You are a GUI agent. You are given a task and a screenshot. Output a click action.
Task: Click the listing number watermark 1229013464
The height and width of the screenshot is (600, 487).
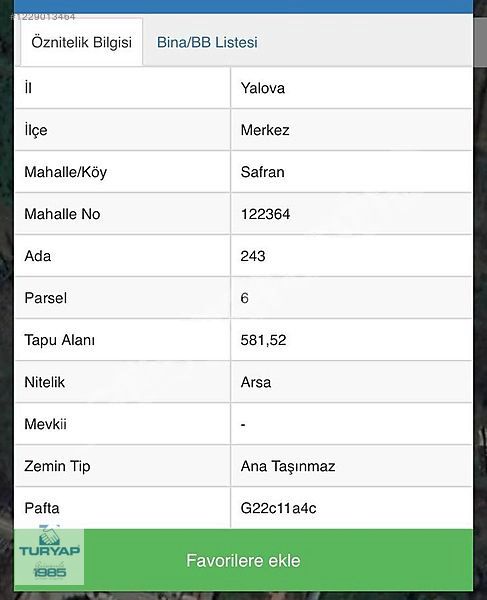[43, 17]
